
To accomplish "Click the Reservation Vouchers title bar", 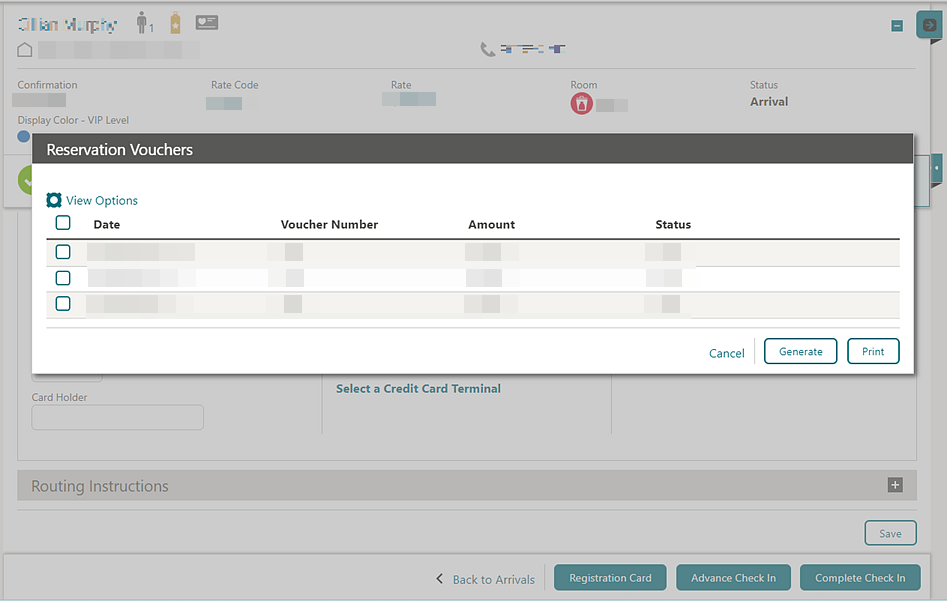I will [x=472, y=149].
